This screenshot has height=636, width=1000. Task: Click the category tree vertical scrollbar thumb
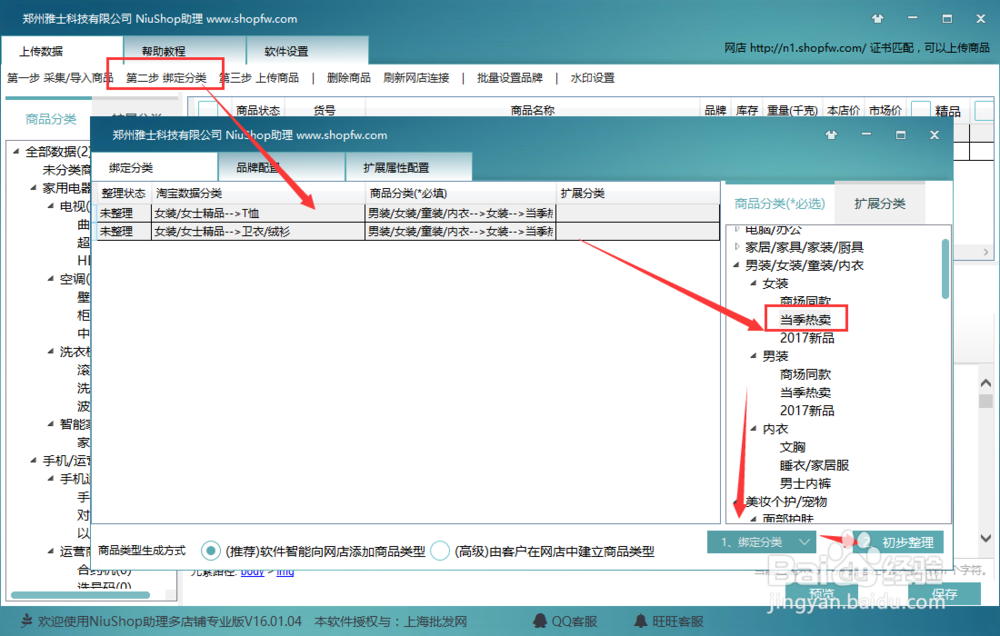[x=945, y=269]
